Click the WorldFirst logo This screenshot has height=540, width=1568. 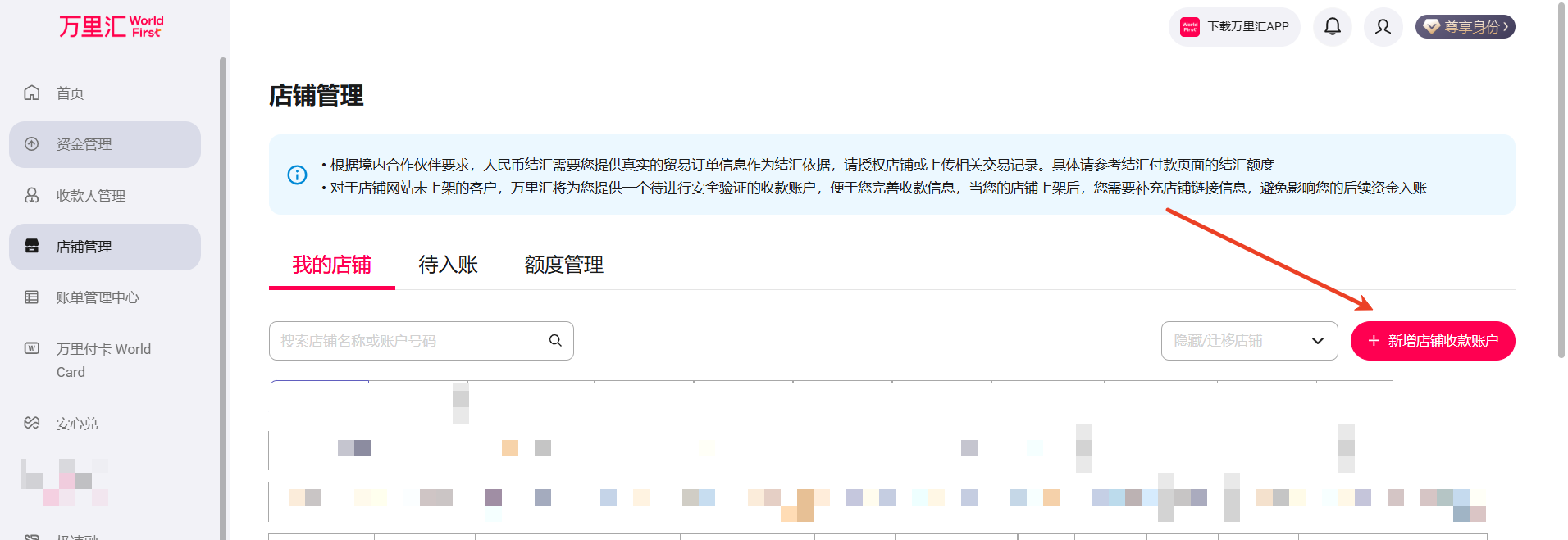click(111, 26)
